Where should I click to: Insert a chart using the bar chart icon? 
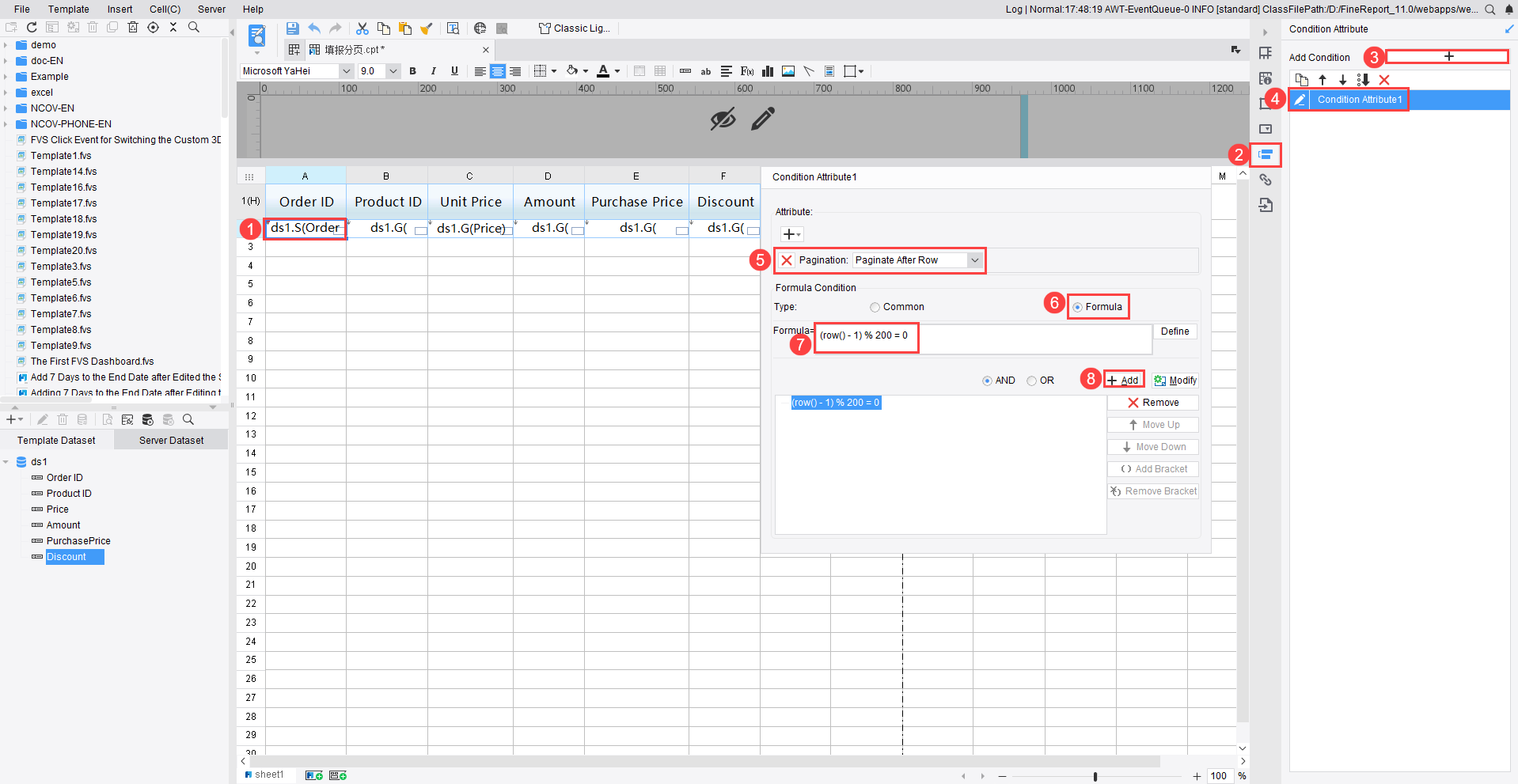tap(768, 71)
